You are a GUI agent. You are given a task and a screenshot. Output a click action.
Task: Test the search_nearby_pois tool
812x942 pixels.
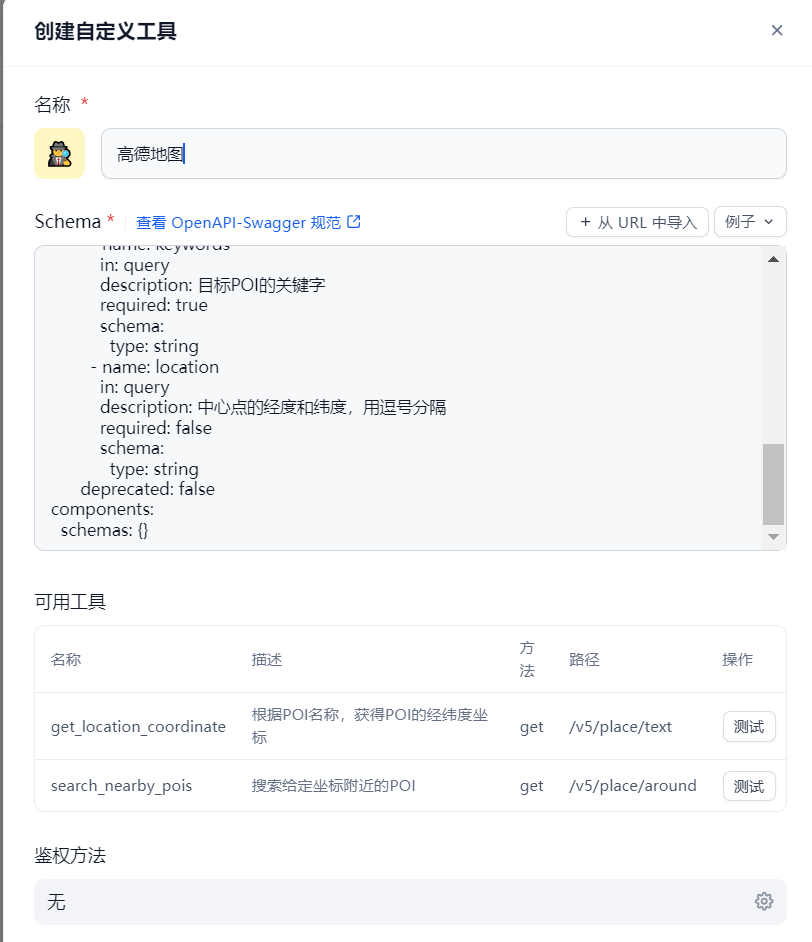(x=749, y=786)
